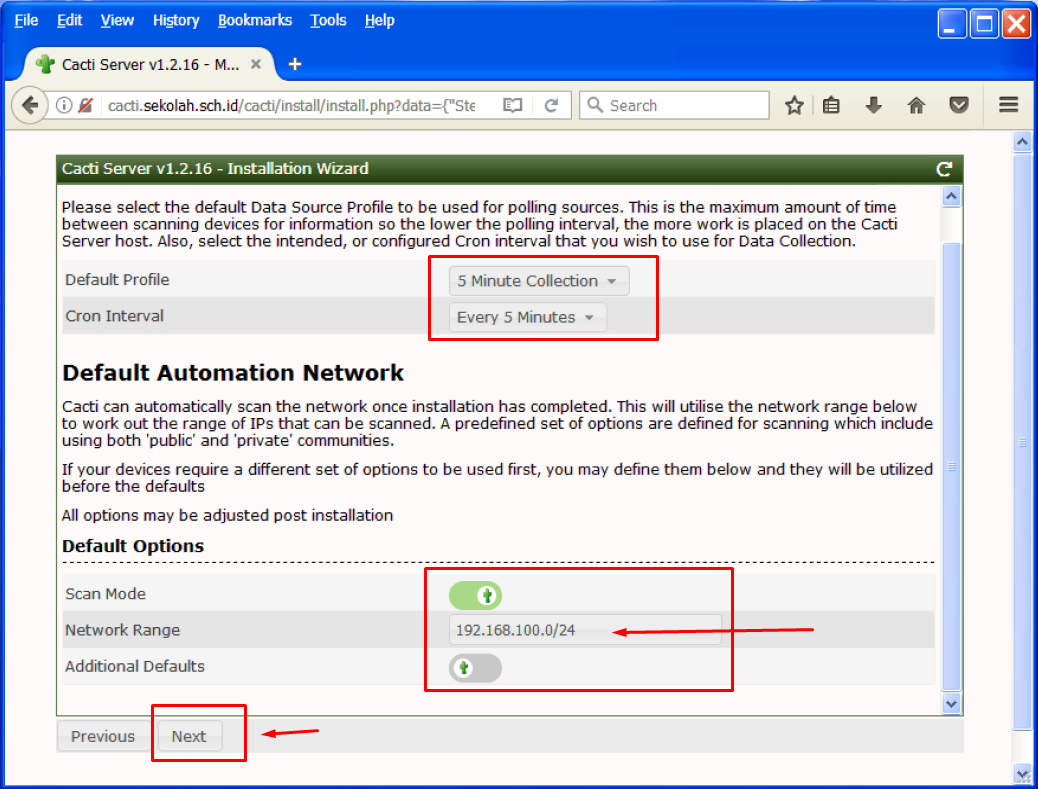1038x789 pixels.
Task: Open the hamburger menu icon
Action: pyautogui.click(x=1008, y=105)
